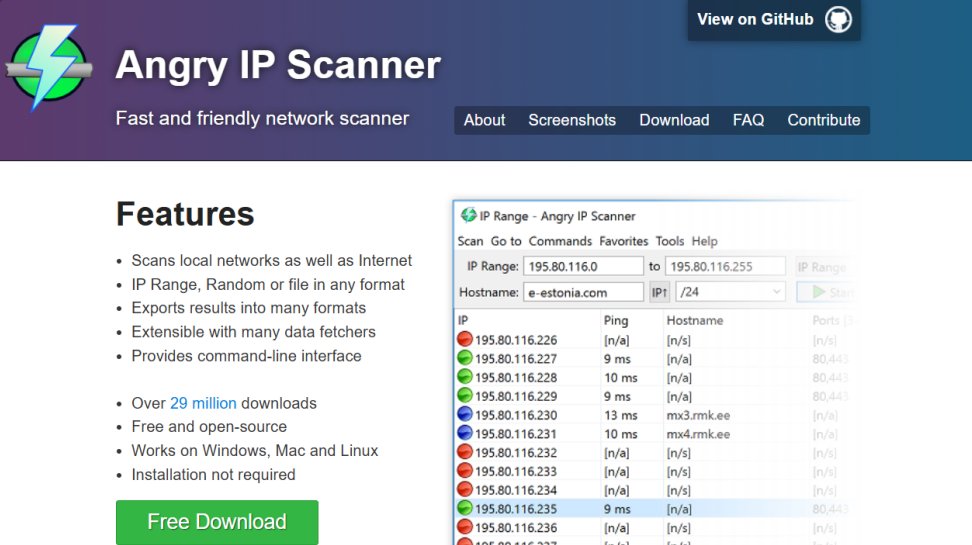The width and height of the screenshot is (972, 545).
Task: Click red status icon for 195.80.116.233
Action: pos(465,470)
